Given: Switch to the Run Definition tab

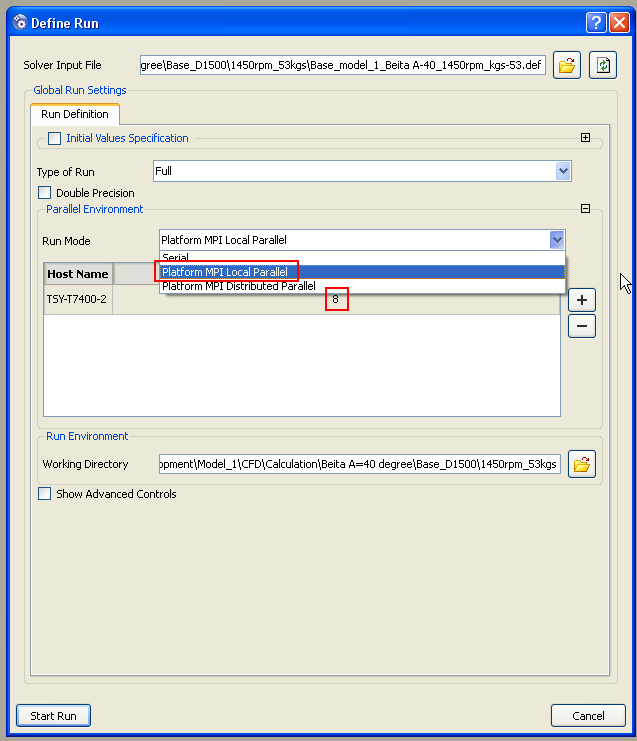Looking at the screenshot, I should point(75,115).
